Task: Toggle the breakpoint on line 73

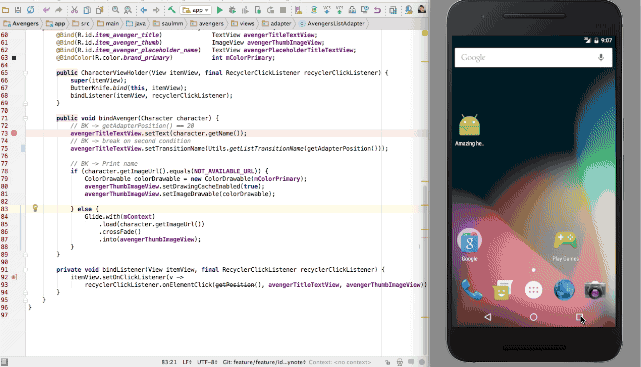Action: pyautogui.click(x=14, y=133)
